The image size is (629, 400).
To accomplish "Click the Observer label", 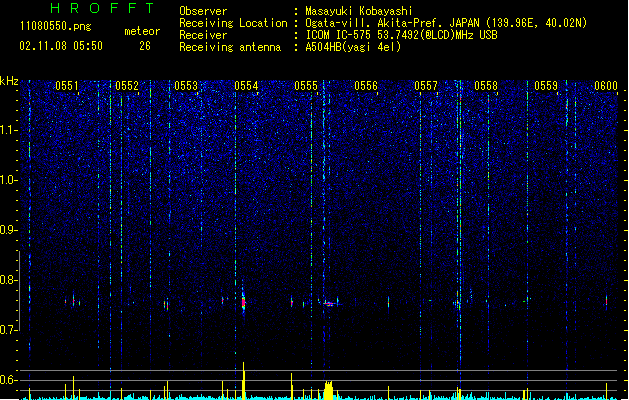I will pos(203,11).
